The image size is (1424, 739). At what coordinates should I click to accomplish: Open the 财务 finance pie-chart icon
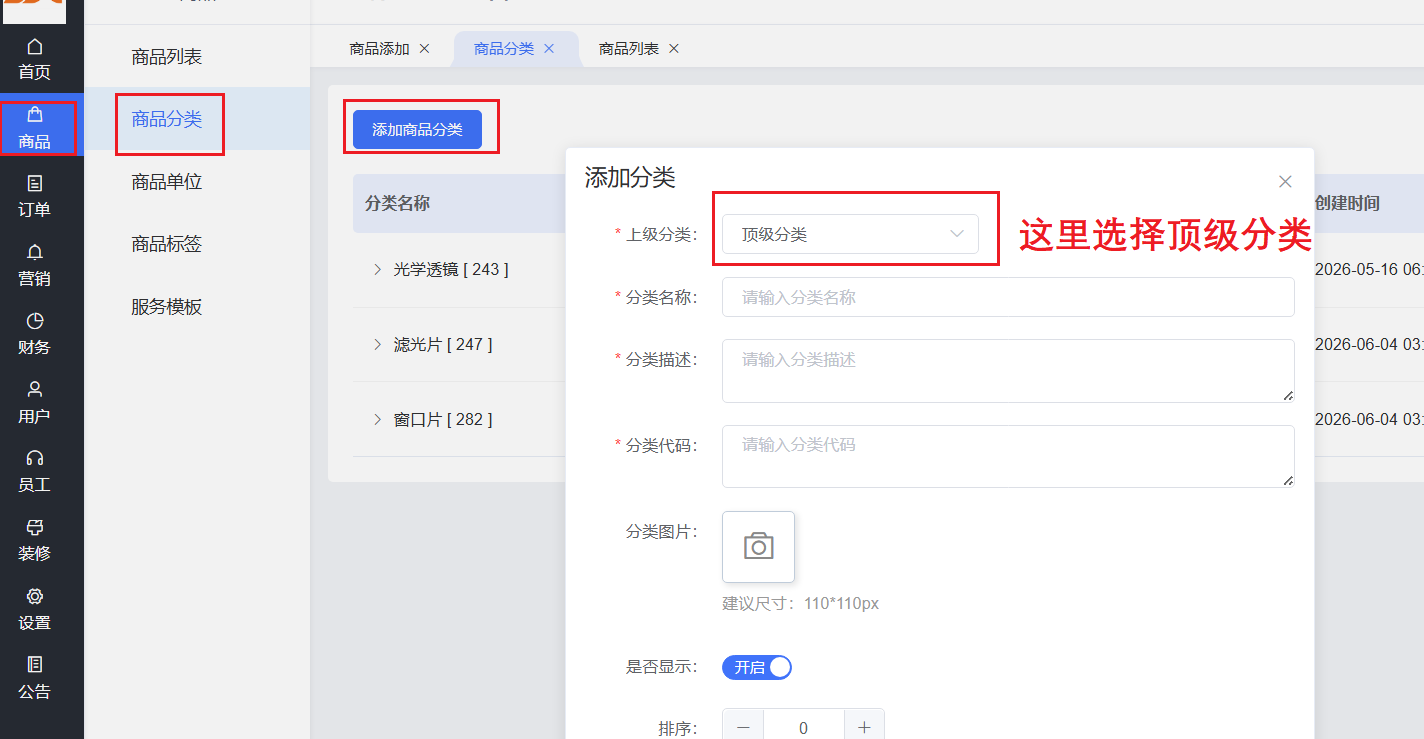[x=35, y=321]
